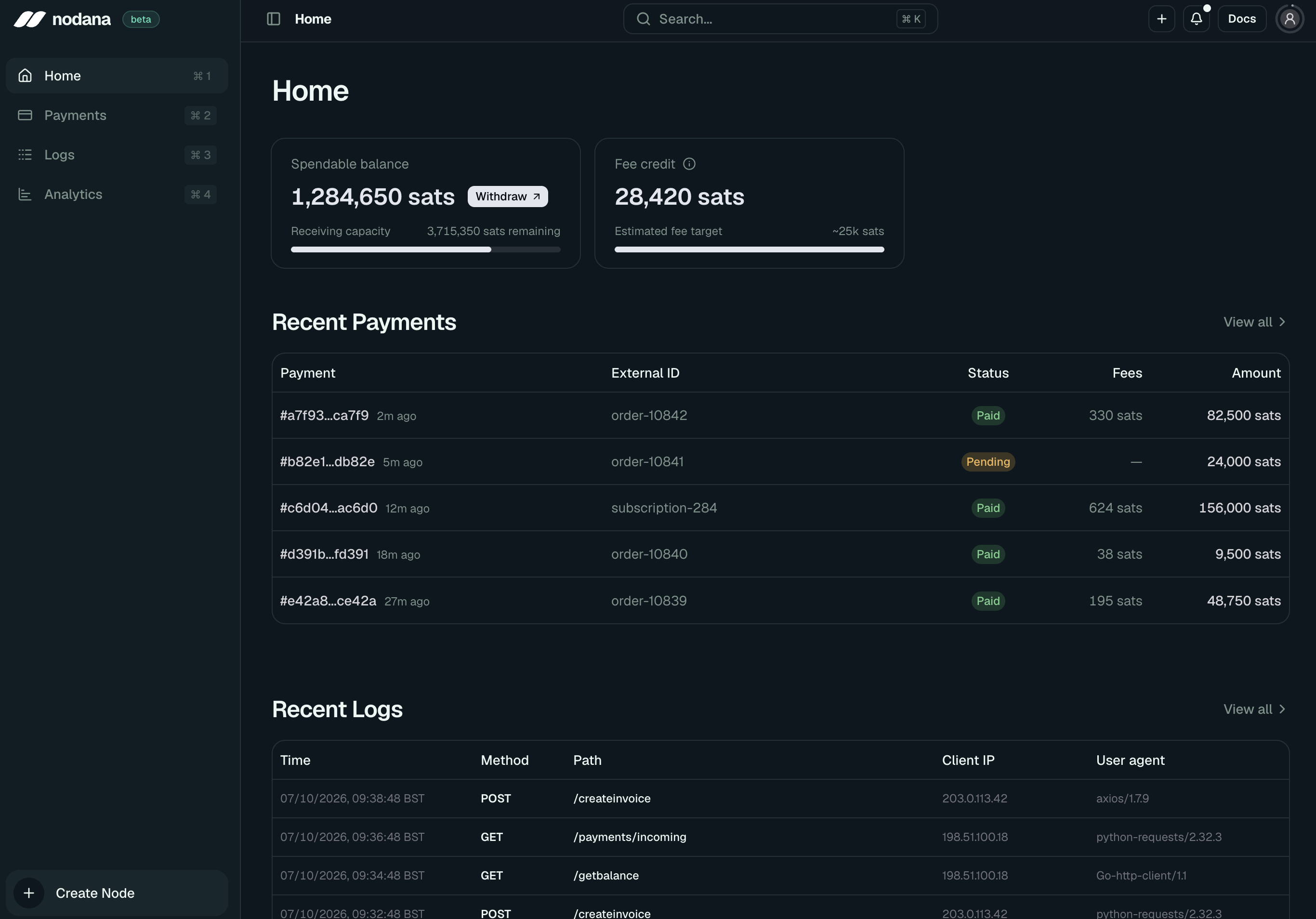Toggle the sidebar panel icon
Image resolution: width=1316 pixels, height=919 pixels.
point(274,19)
